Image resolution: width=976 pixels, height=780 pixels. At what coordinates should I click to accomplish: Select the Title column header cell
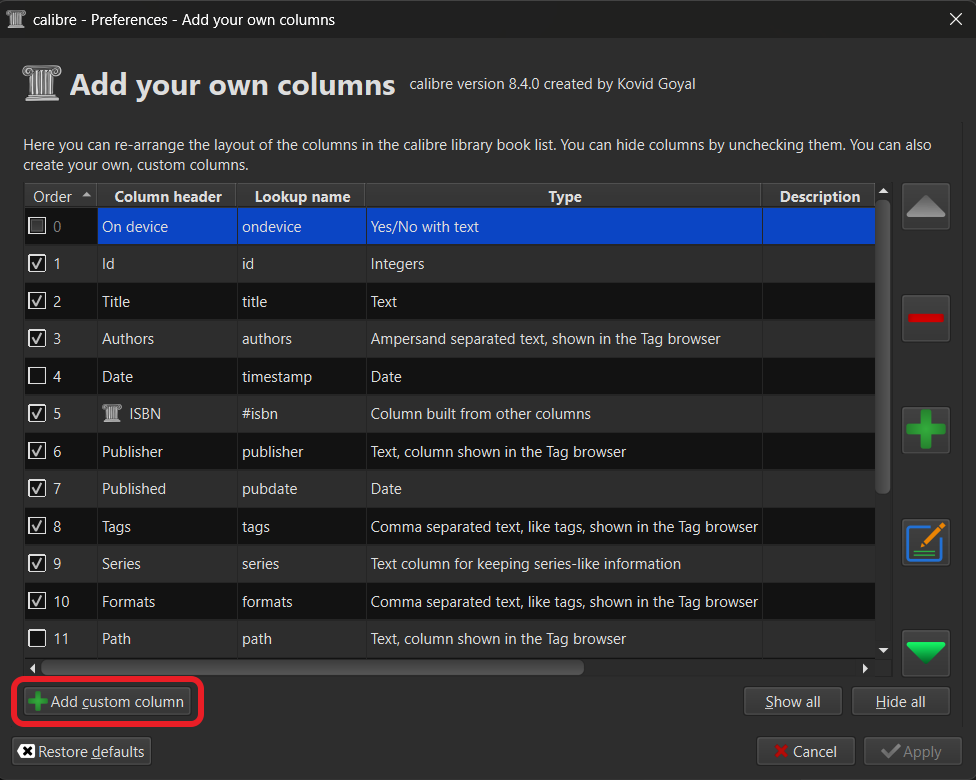coord(167,301)
